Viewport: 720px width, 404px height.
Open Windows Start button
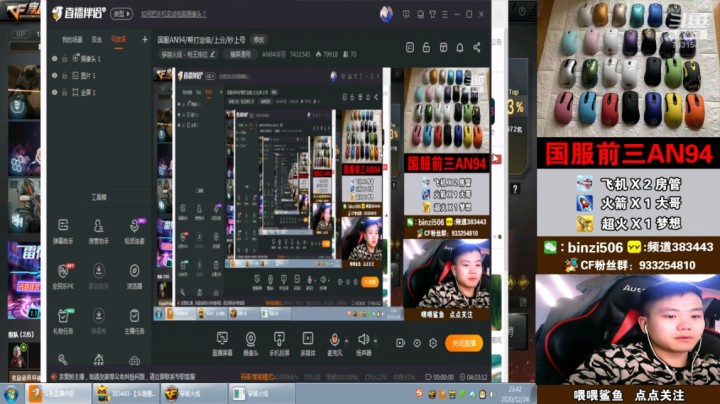[11, 394]
